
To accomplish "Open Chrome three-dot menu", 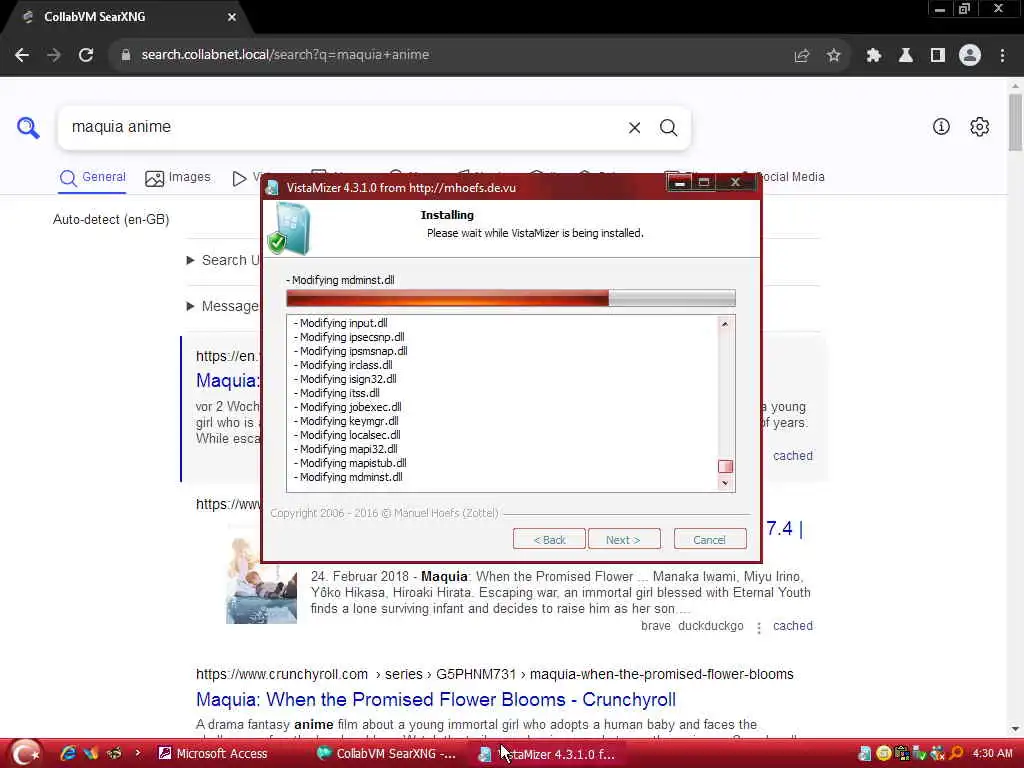I will (x=1002, y=56).
